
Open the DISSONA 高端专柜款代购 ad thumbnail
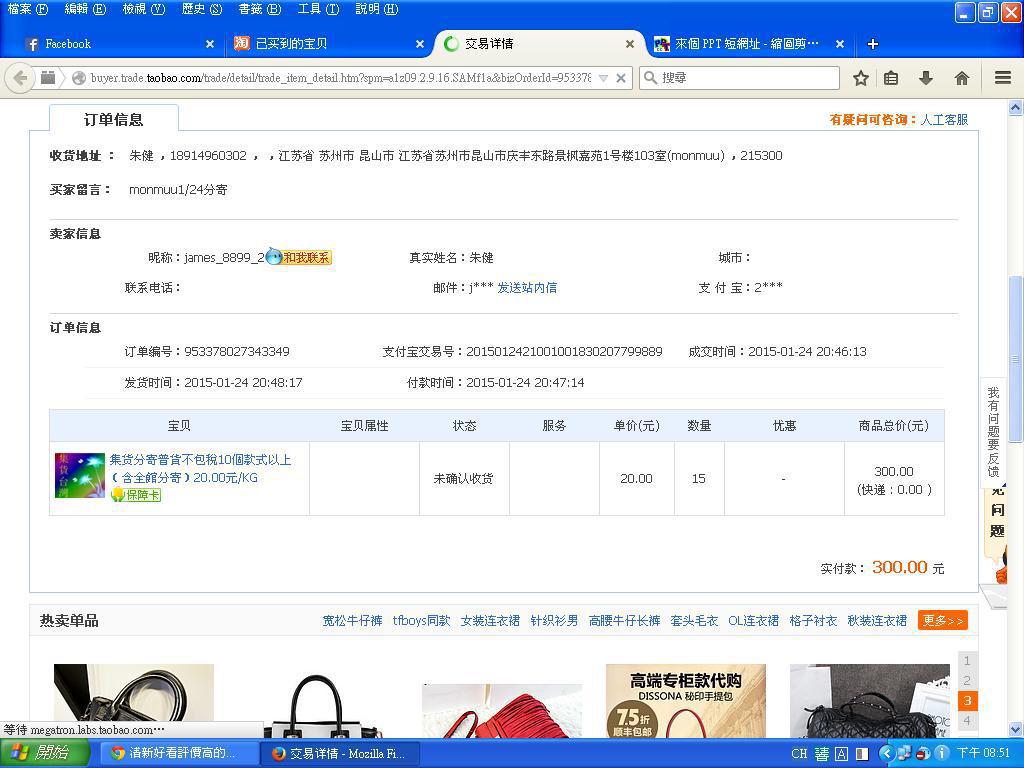686,701
